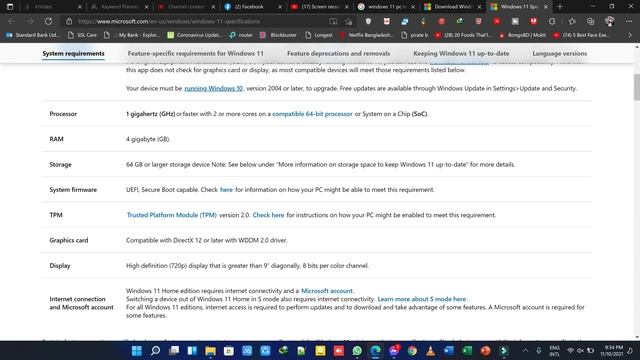This screenshot has height=360, width=640.
Task: Open Messenger from taskbar
Action: pos(394,351)
